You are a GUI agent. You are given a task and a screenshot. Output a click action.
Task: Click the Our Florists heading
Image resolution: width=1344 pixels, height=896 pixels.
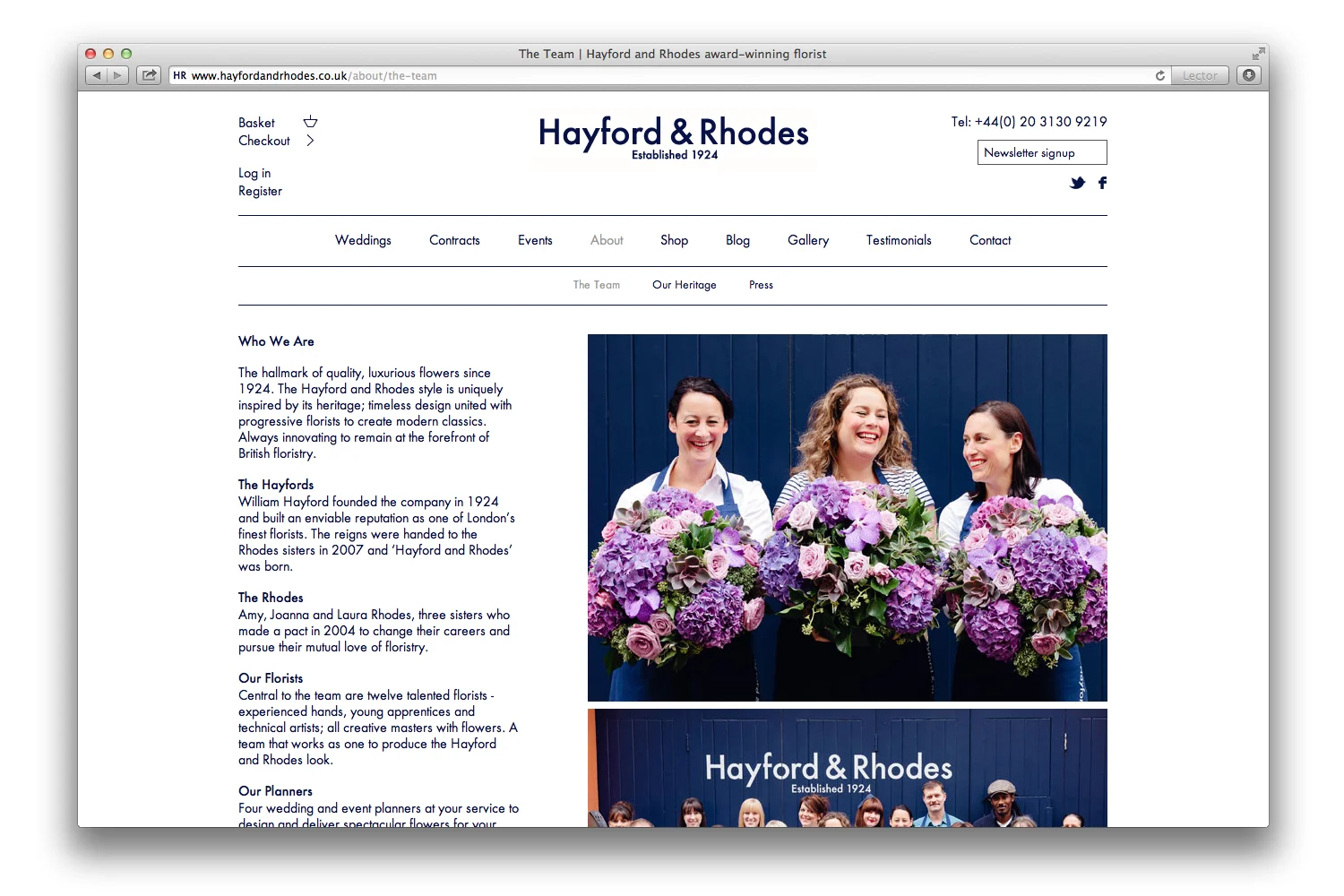tap(271, 678)
